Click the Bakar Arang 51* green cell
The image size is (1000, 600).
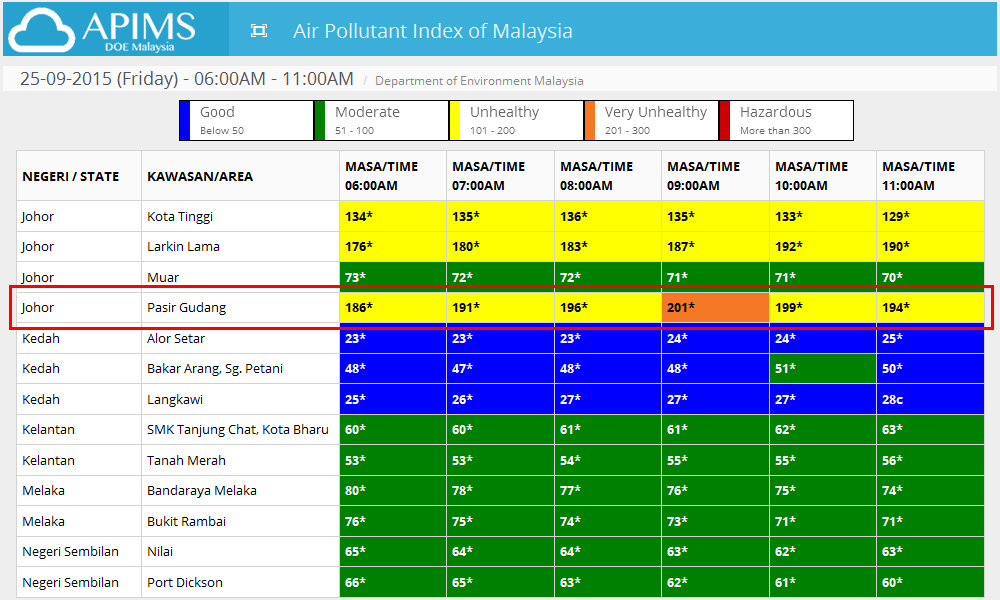click(x=823, y=369)
